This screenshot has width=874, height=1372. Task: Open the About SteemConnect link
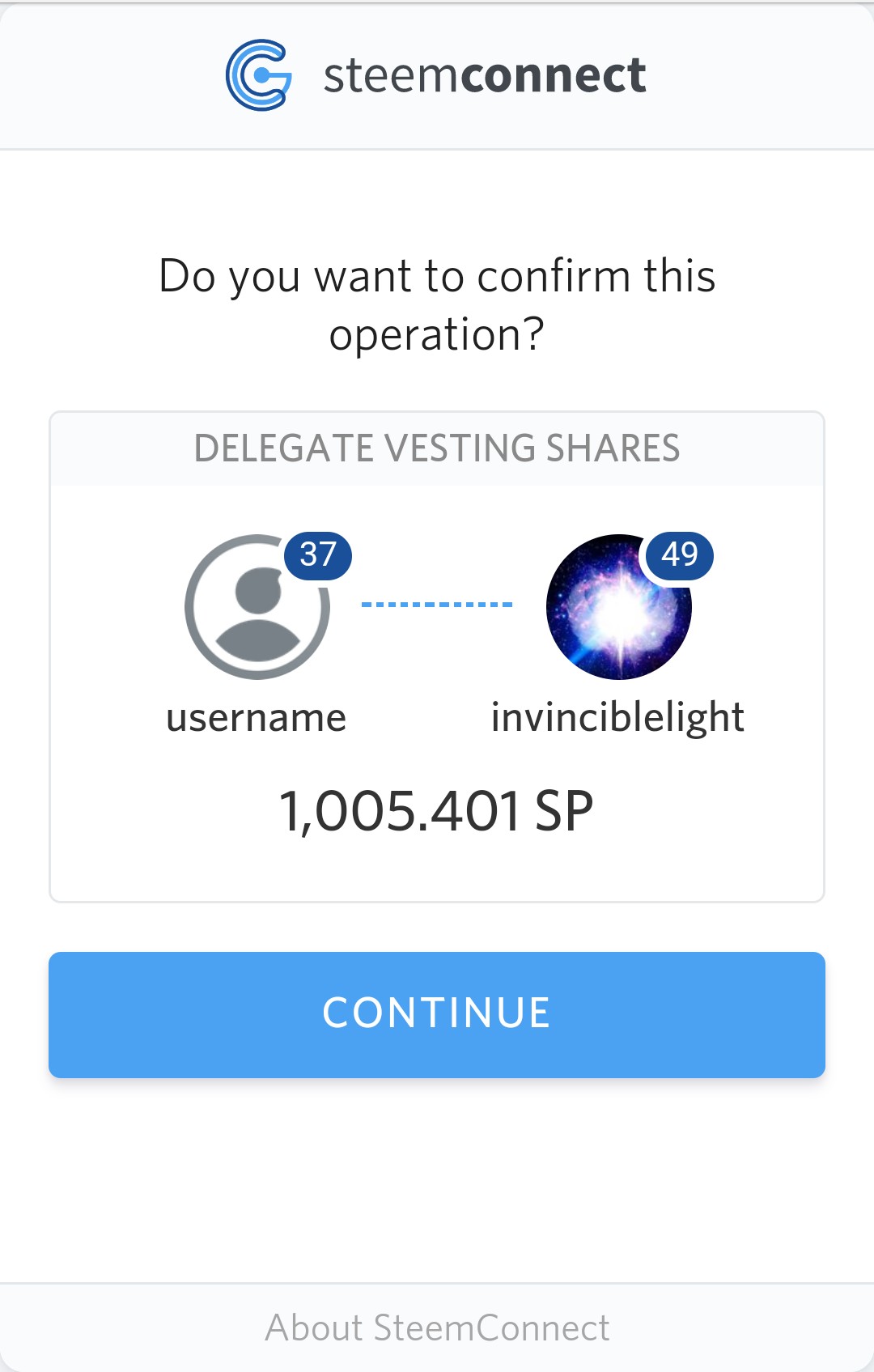(437, 1327)
